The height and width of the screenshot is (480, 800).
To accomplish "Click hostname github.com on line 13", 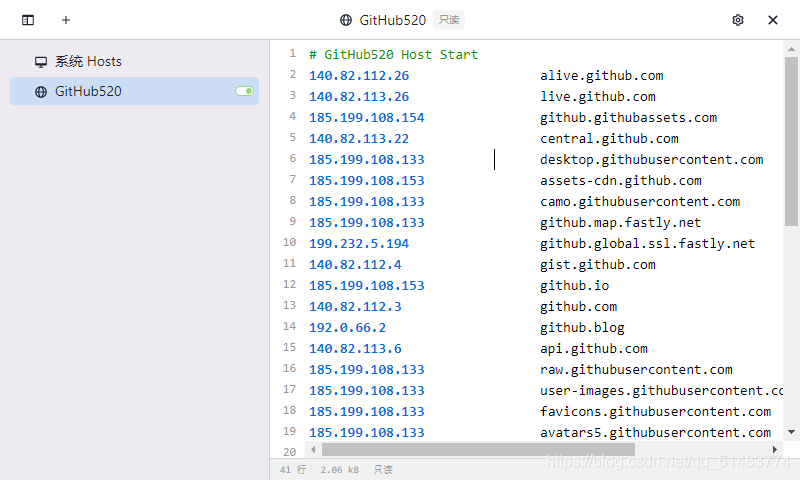I will pos(579,306).
